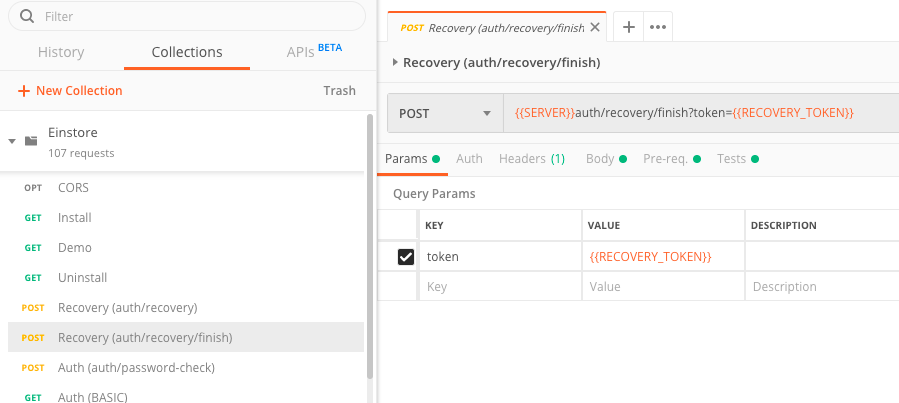This screenshot has width=899, height=403.
Task: Open the Uninstall request
Action: [x=186, y=277]
